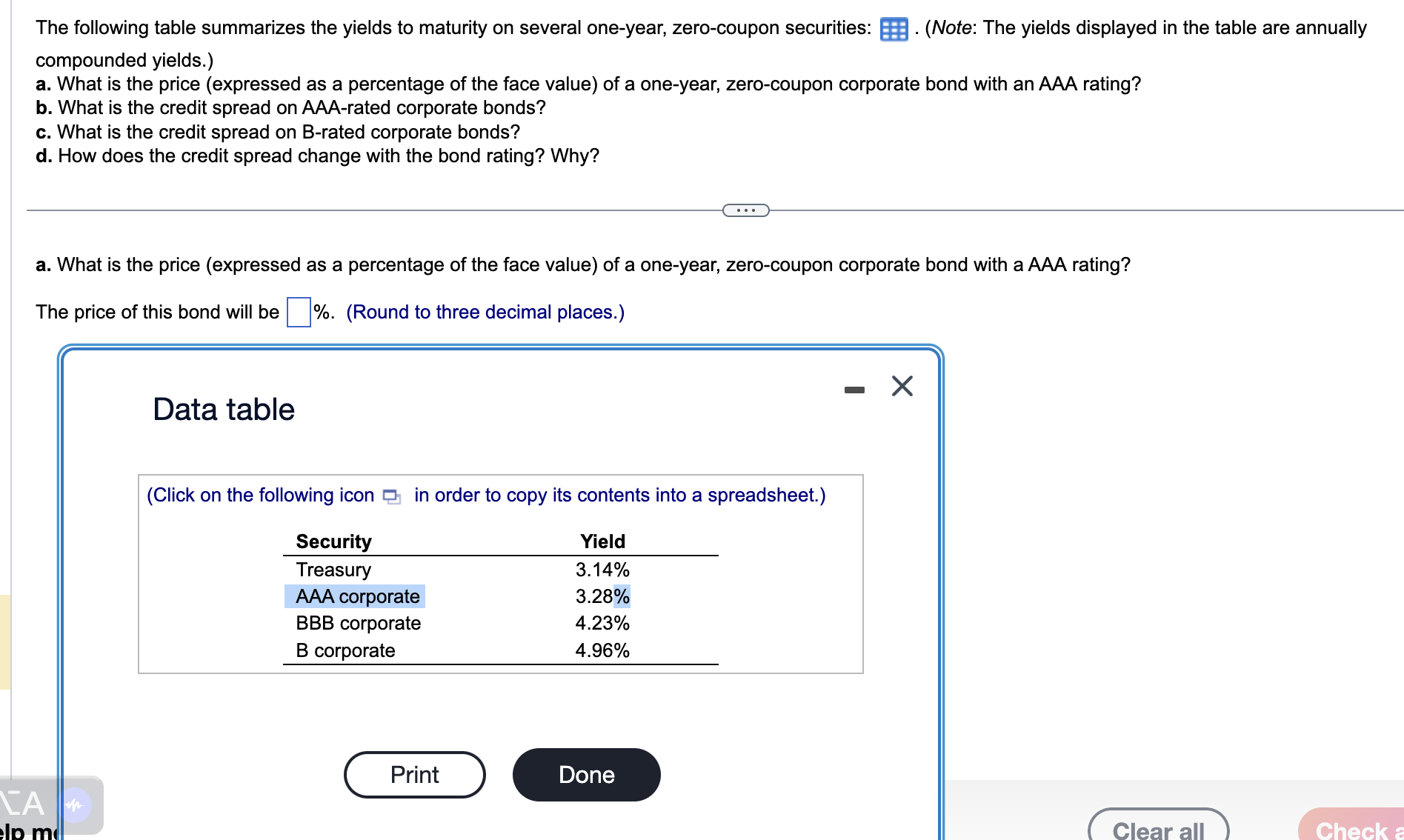The height and width of the screenshot is (840, 1404).
Task: Click the Data table dialog title
Action: tap(223, 409)
